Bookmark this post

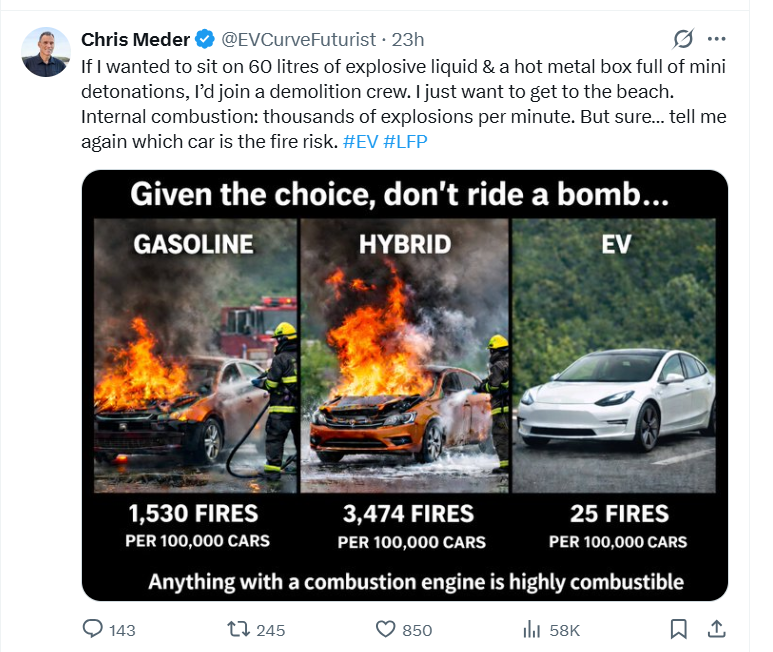[x=678, y=629]
